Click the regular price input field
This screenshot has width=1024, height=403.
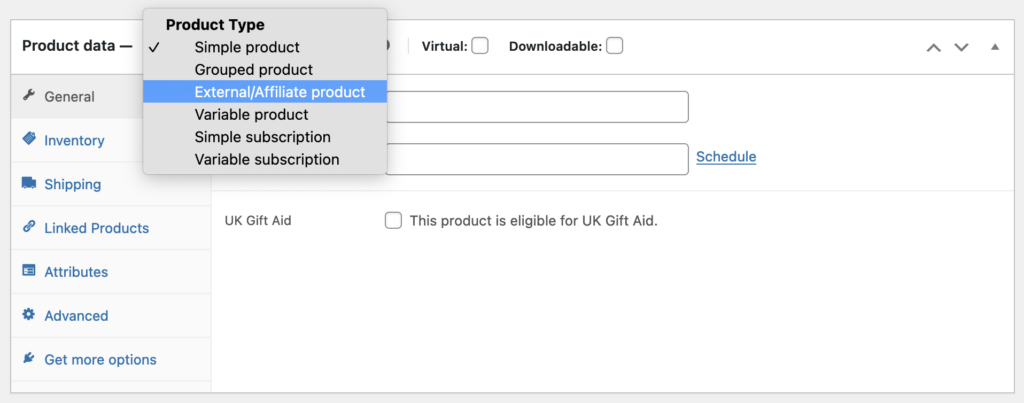click(x=537, y=107)
